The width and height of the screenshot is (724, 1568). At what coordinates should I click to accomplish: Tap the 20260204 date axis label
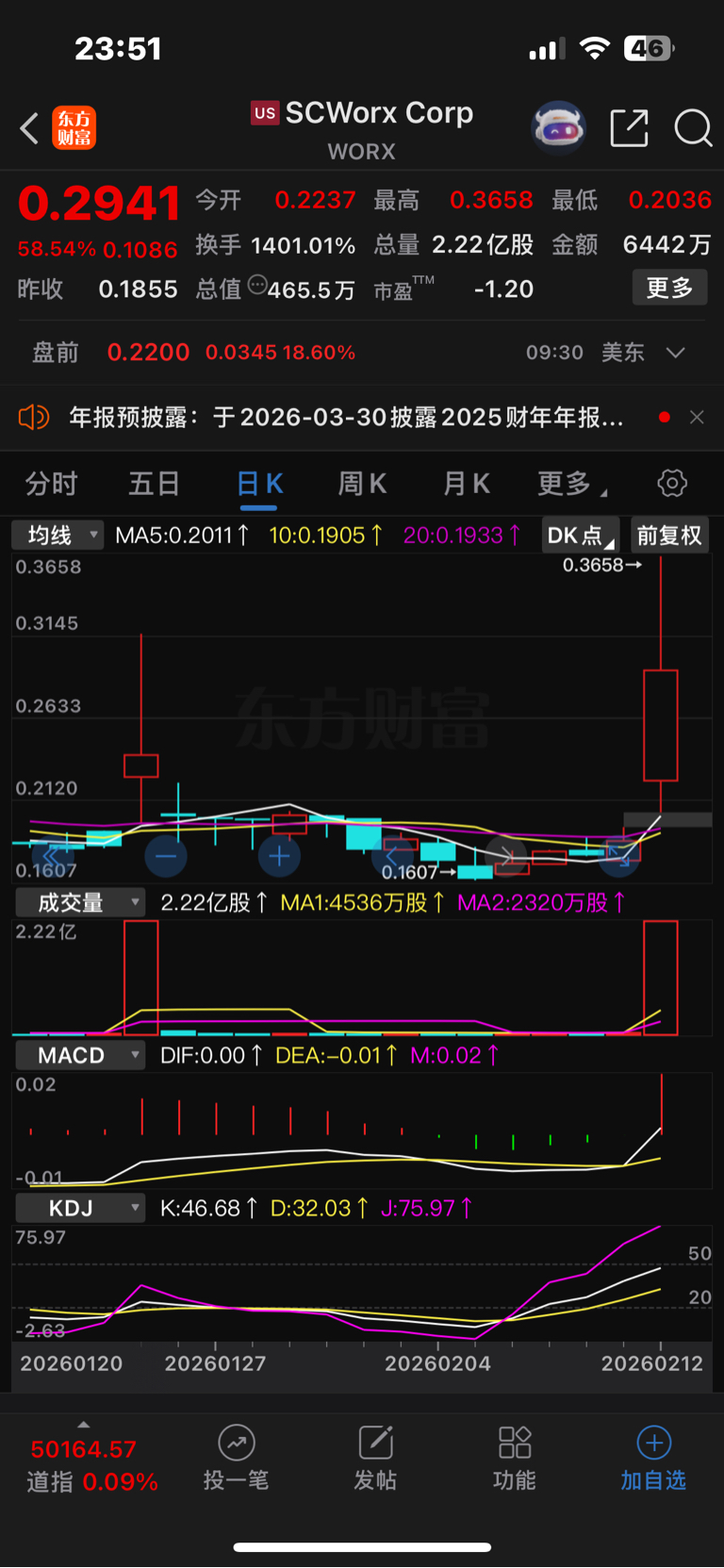[x=437, y=1363]
